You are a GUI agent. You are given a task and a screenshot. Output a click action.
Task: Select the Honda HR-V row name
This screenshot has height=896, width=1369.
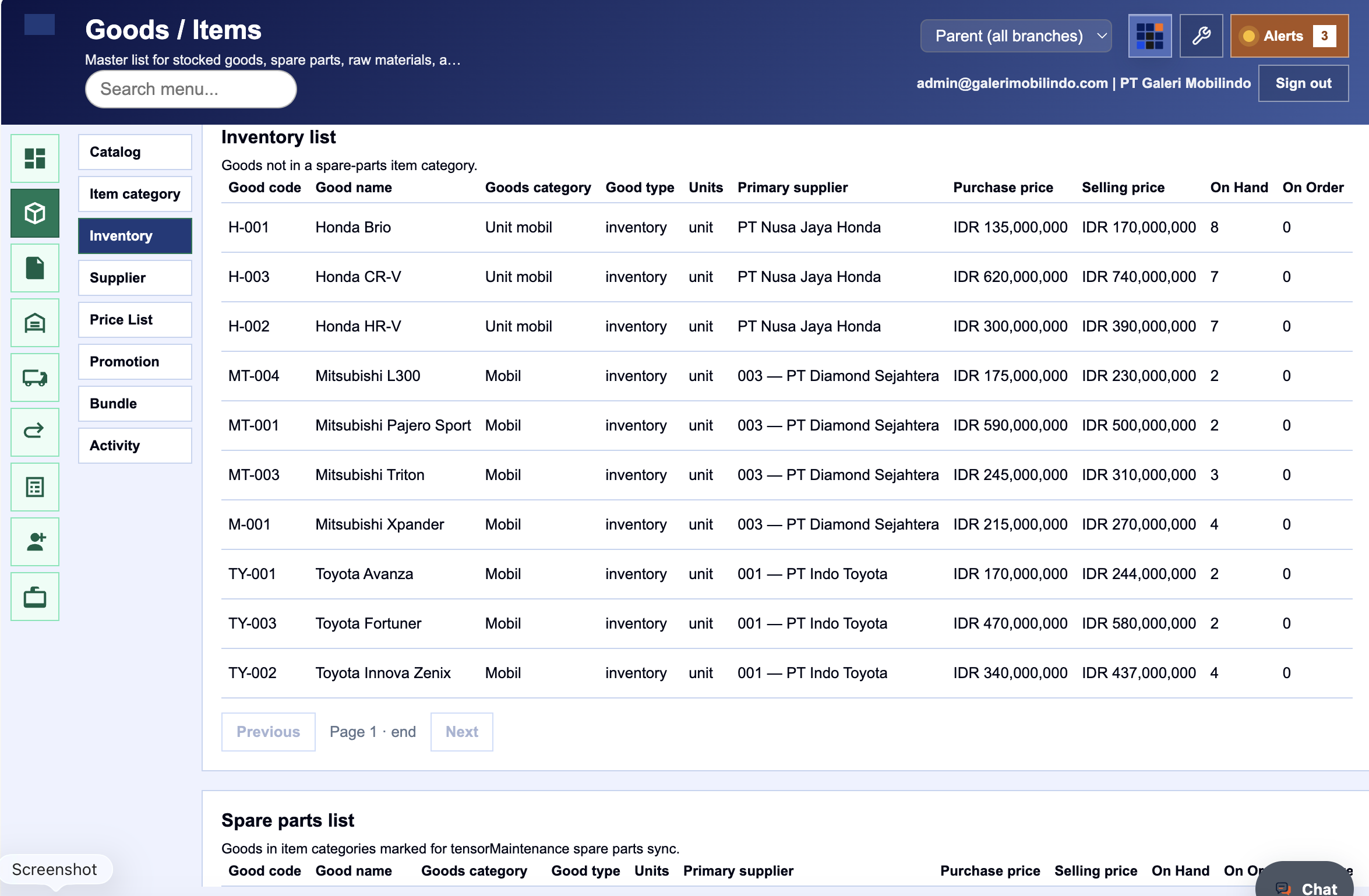pos(358,326)
